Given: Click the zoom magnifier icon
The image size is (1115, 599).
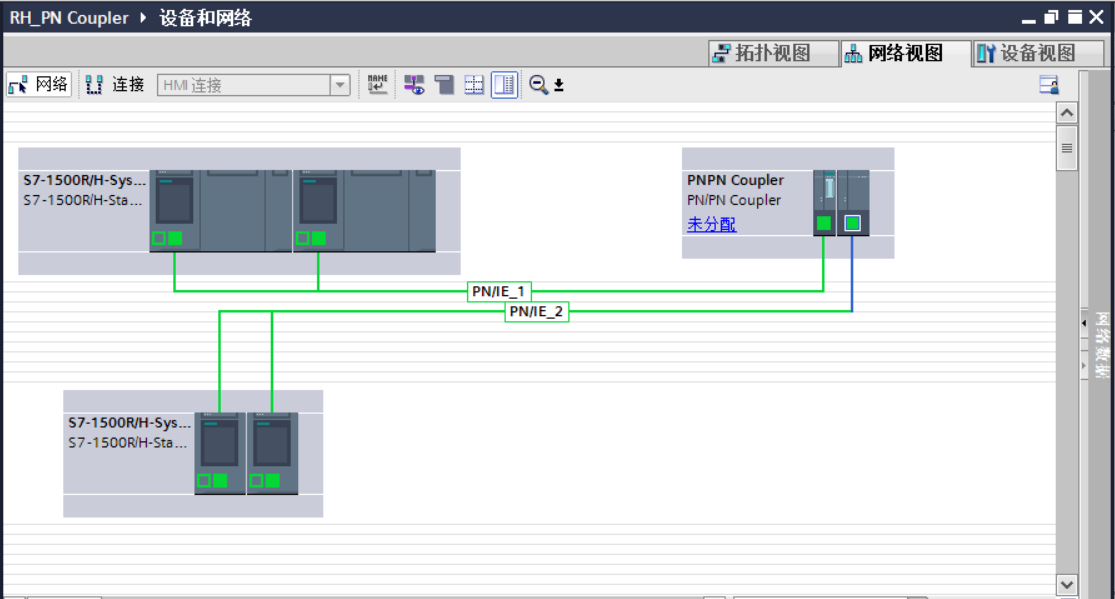Looking at the screenshot, I should [538, 85].
